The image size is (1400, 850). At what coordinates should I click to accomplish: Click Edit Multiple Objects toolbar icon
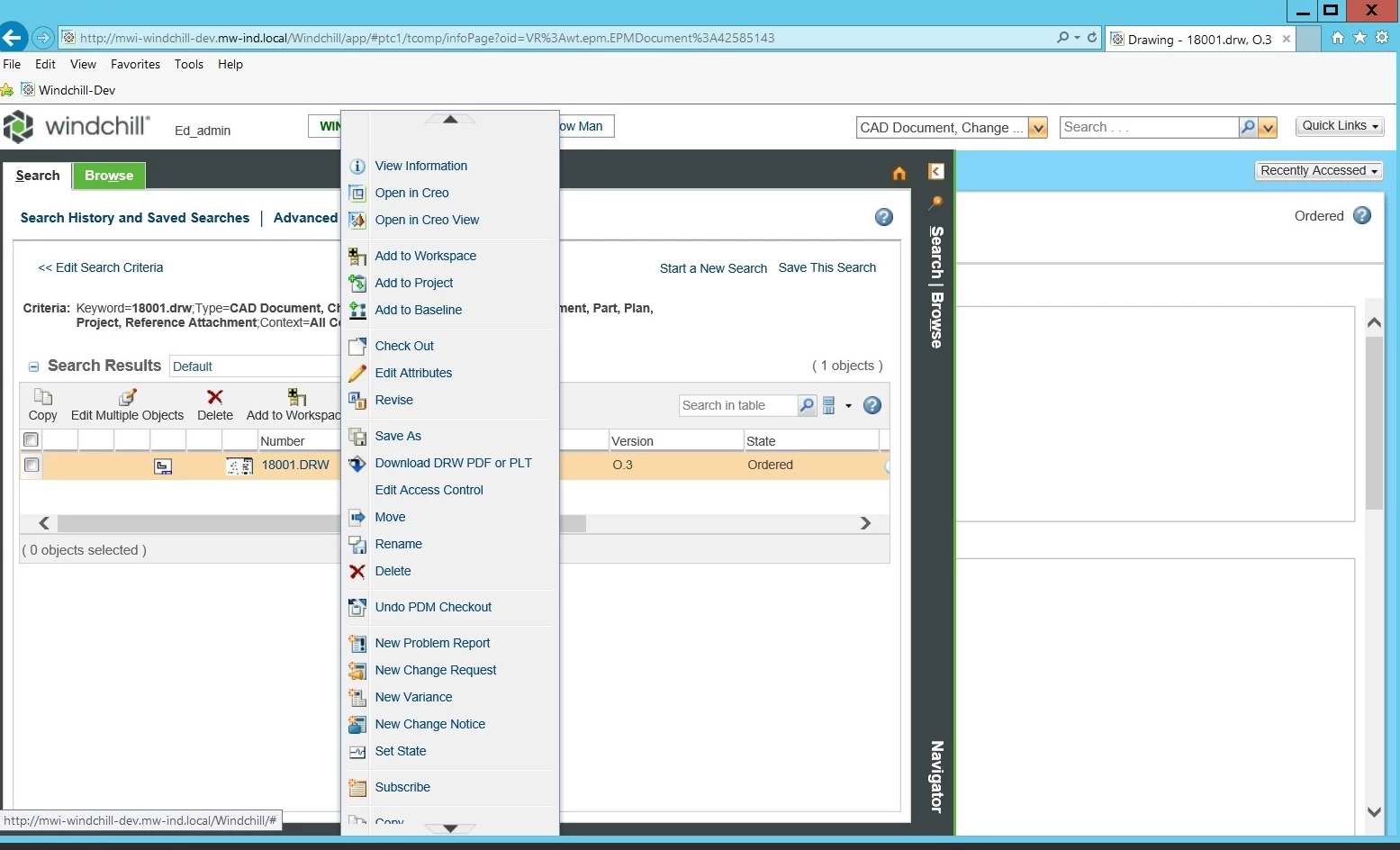(x=127, y=397)
